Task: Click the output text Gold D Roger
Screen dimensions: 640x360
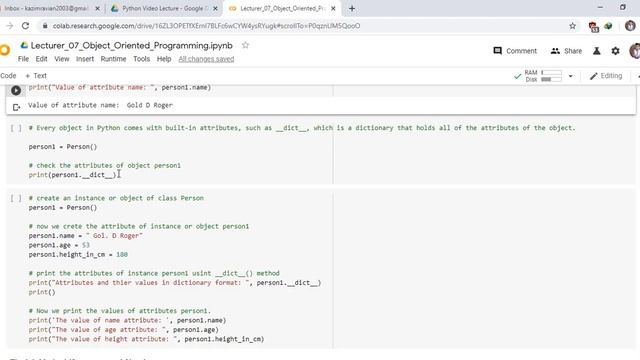Action: (x=150, y=105)
